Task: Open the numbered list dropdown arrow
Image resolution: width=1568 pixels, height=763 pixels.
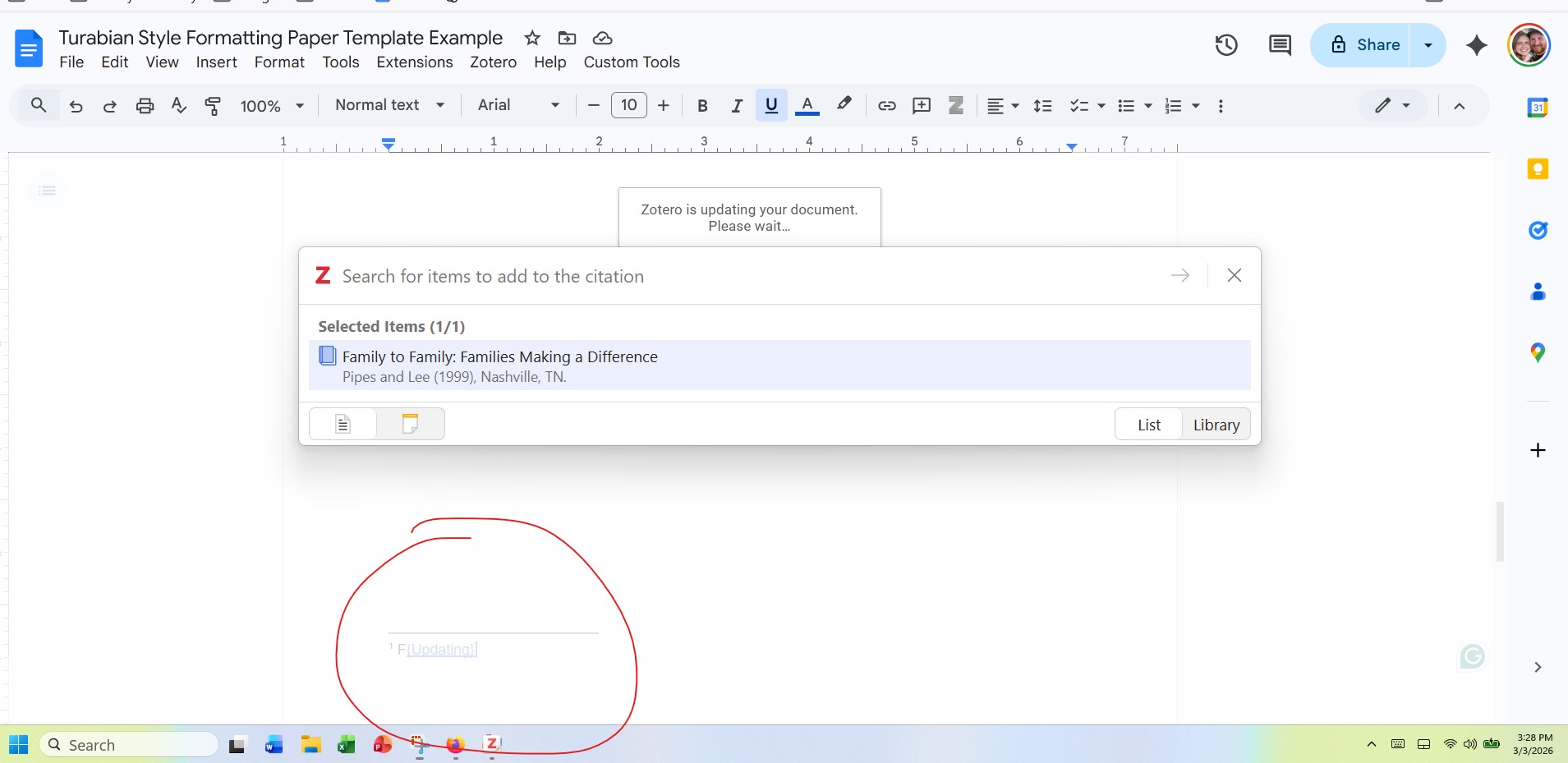Action: click(1196, 106)
